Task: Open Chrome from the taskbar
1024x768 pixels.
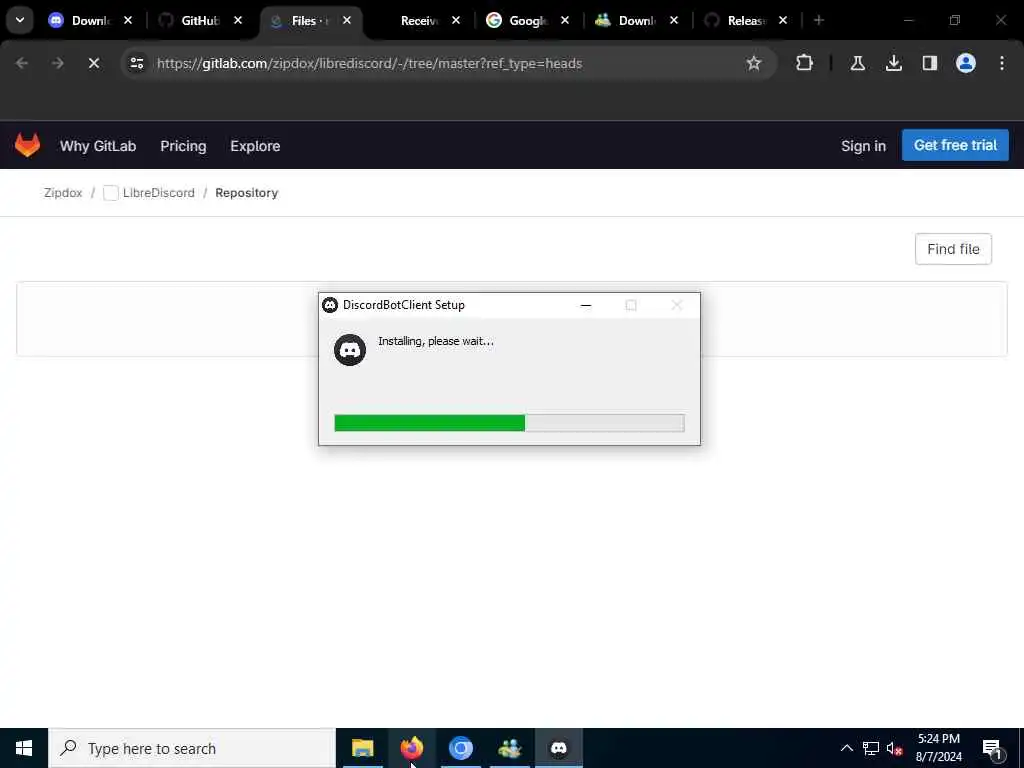Action: coord(460,748)
